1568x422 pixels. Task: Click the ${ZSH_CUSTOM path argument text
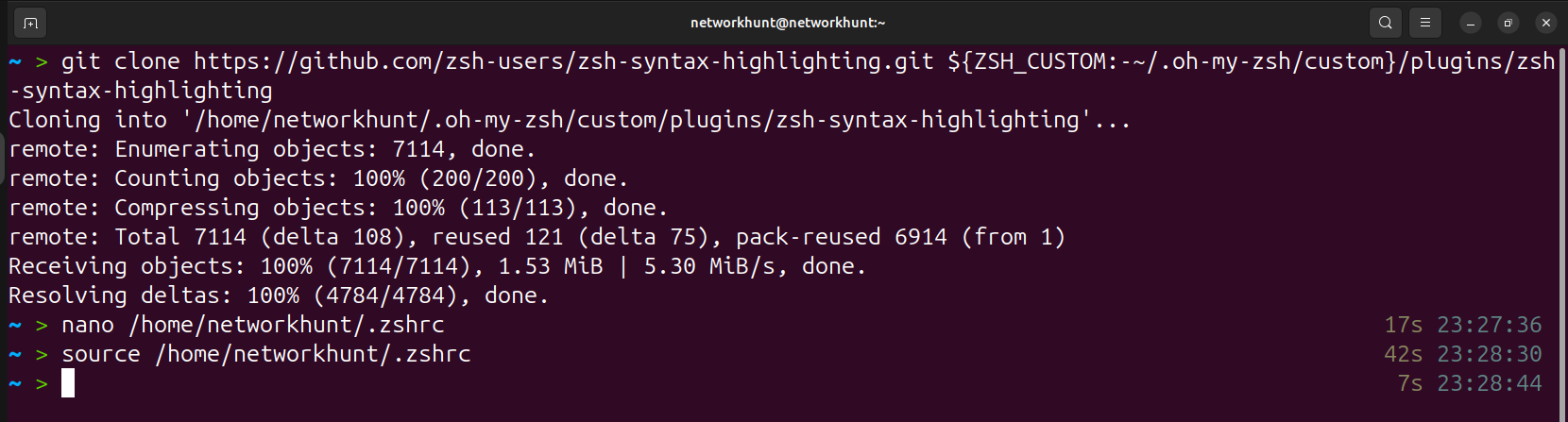pos(781,76)
